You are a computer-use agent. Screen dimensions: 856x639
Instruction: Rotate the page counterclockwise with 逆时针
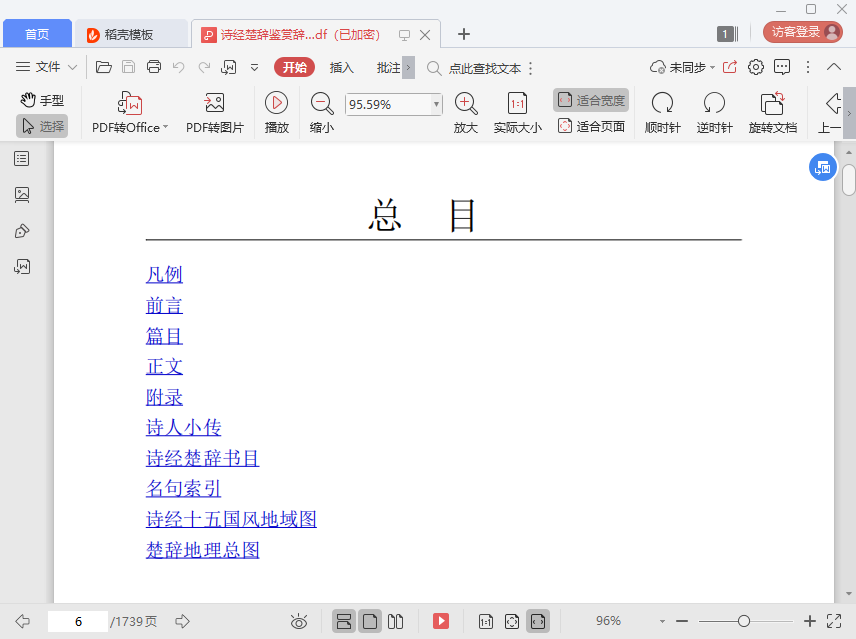pyautogui.click(x=714, y=104)
